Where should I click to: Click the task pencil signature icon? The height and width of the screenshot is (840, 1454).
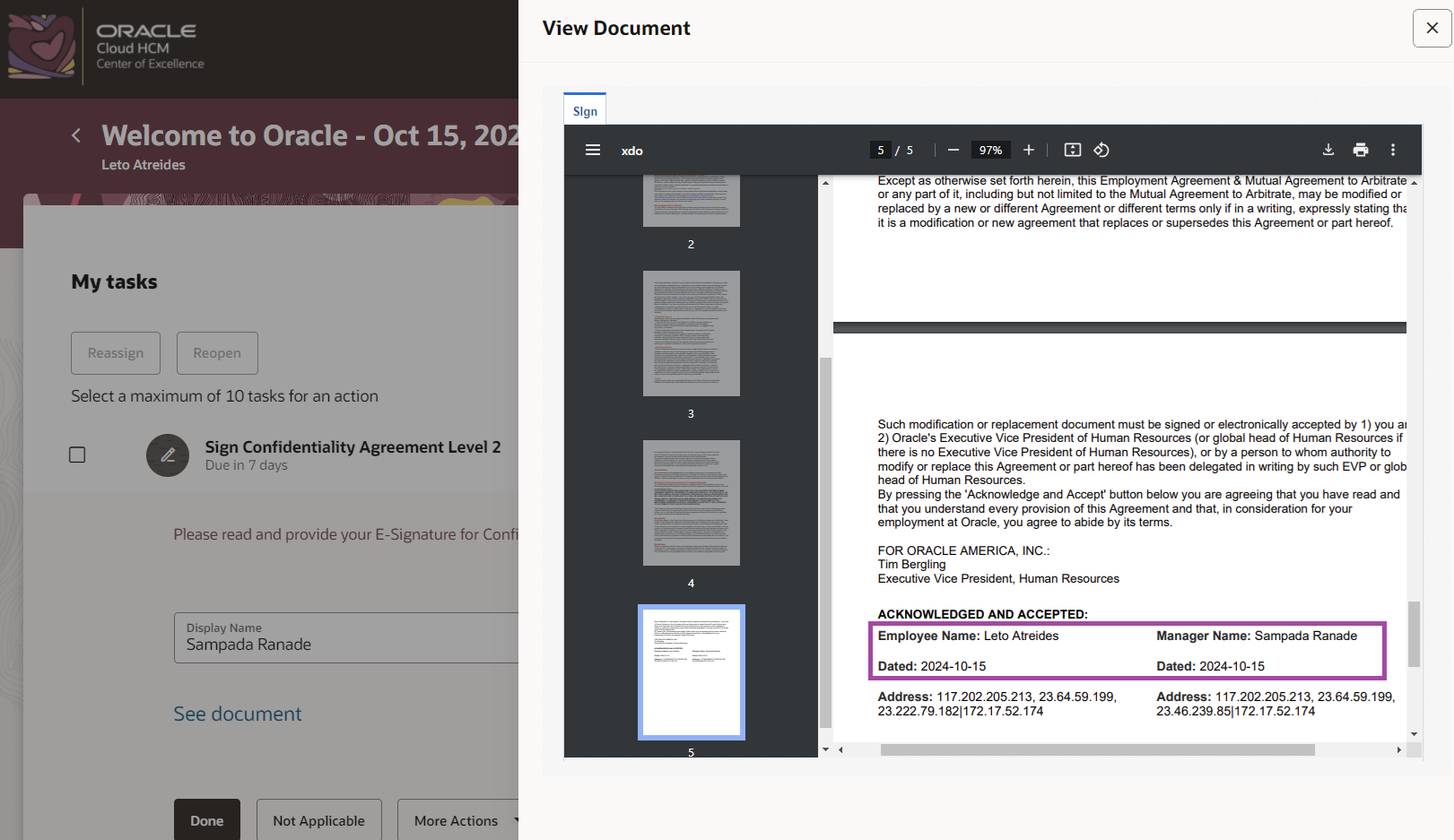point(168,455)
